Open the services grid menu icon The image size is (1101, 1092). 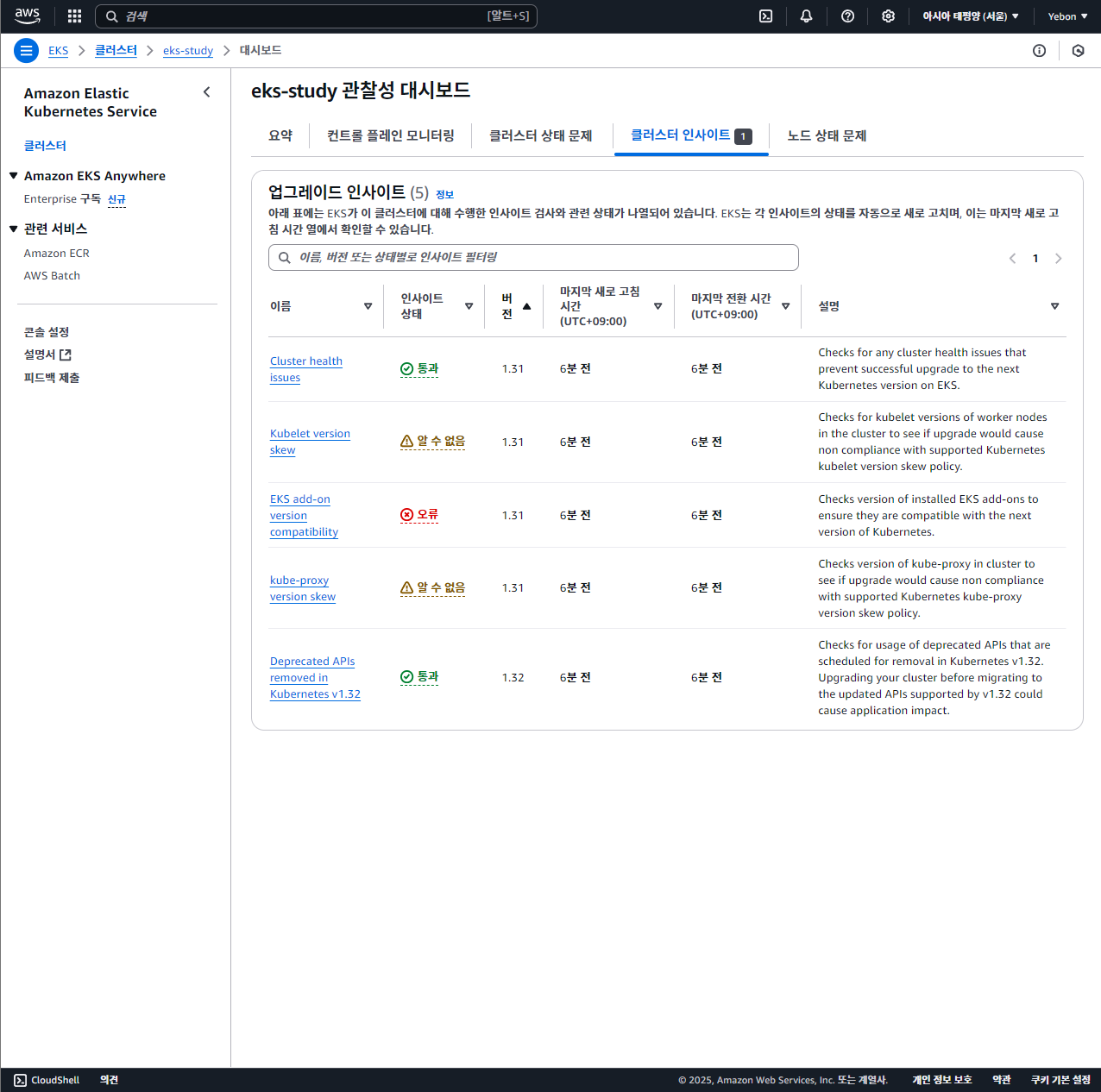click(x=74, y=16)
